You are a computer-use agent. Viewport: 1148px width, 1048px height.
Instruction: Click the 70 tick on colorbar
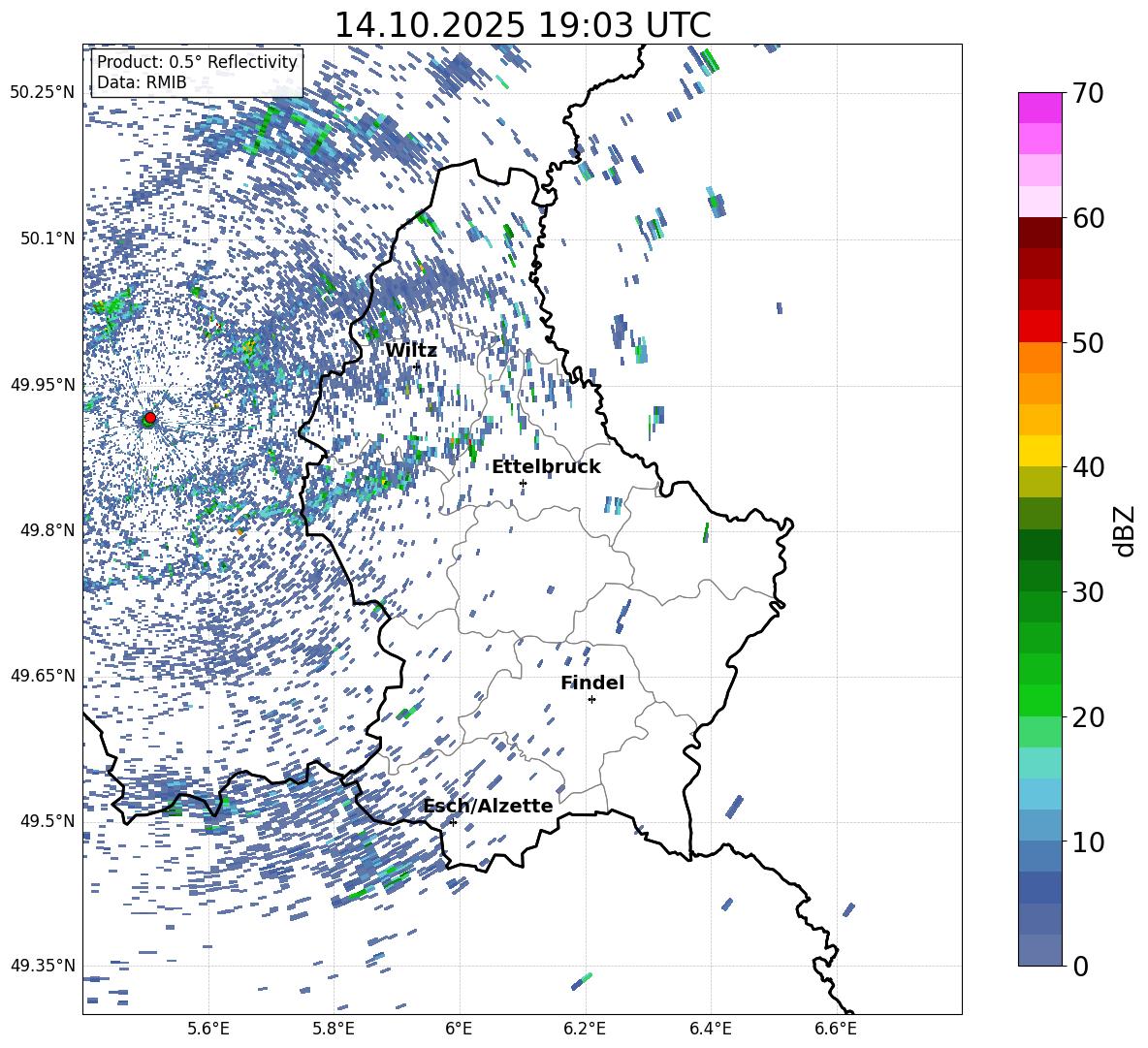(1088, 94)
